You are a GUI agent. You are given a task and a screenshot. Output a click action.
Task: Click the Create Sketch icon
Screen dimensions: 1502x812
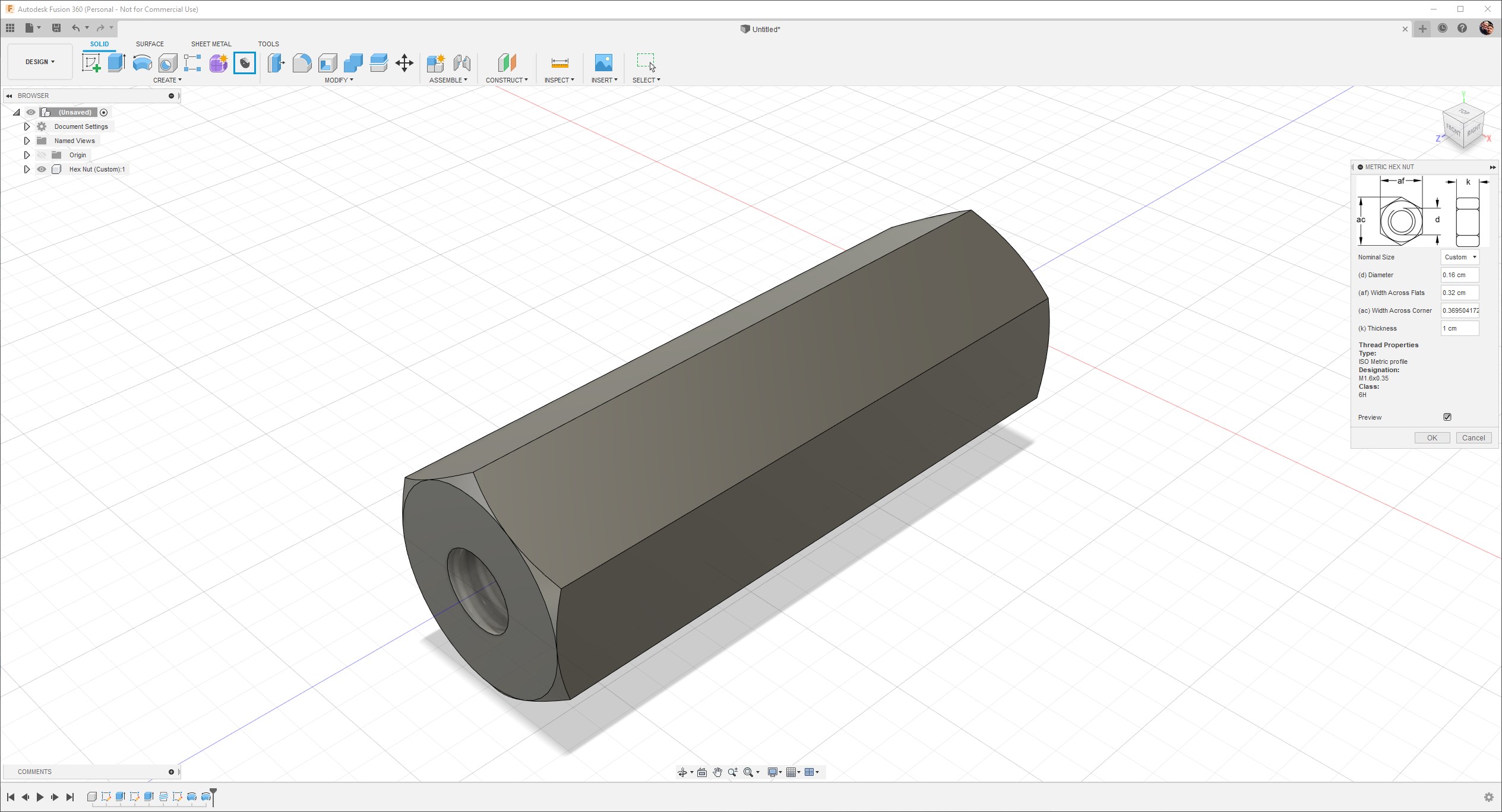91,63
